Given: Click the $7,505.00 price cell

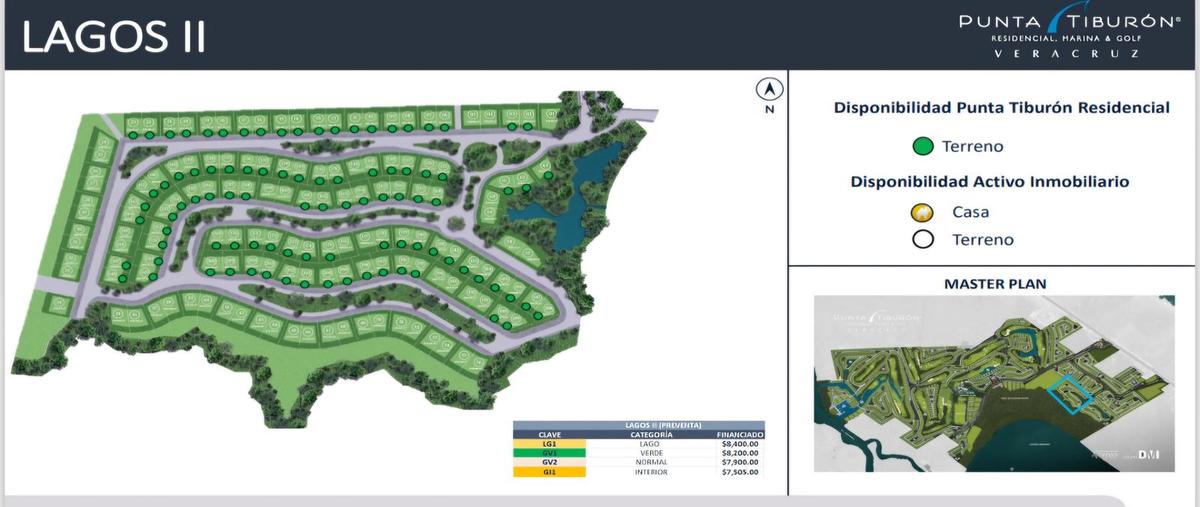Looking at the screenshot, I should [x=740, y=472].
